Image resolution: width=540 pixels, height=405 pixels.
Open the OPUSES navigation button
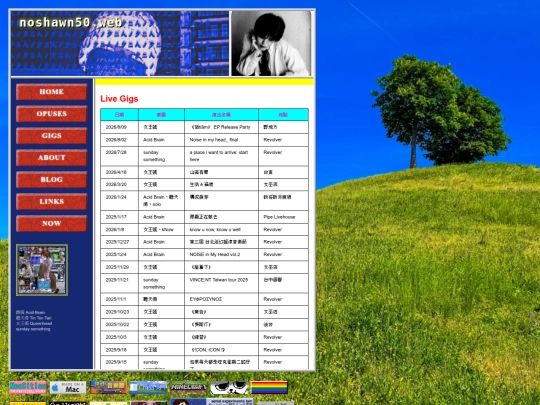[52, 114]
